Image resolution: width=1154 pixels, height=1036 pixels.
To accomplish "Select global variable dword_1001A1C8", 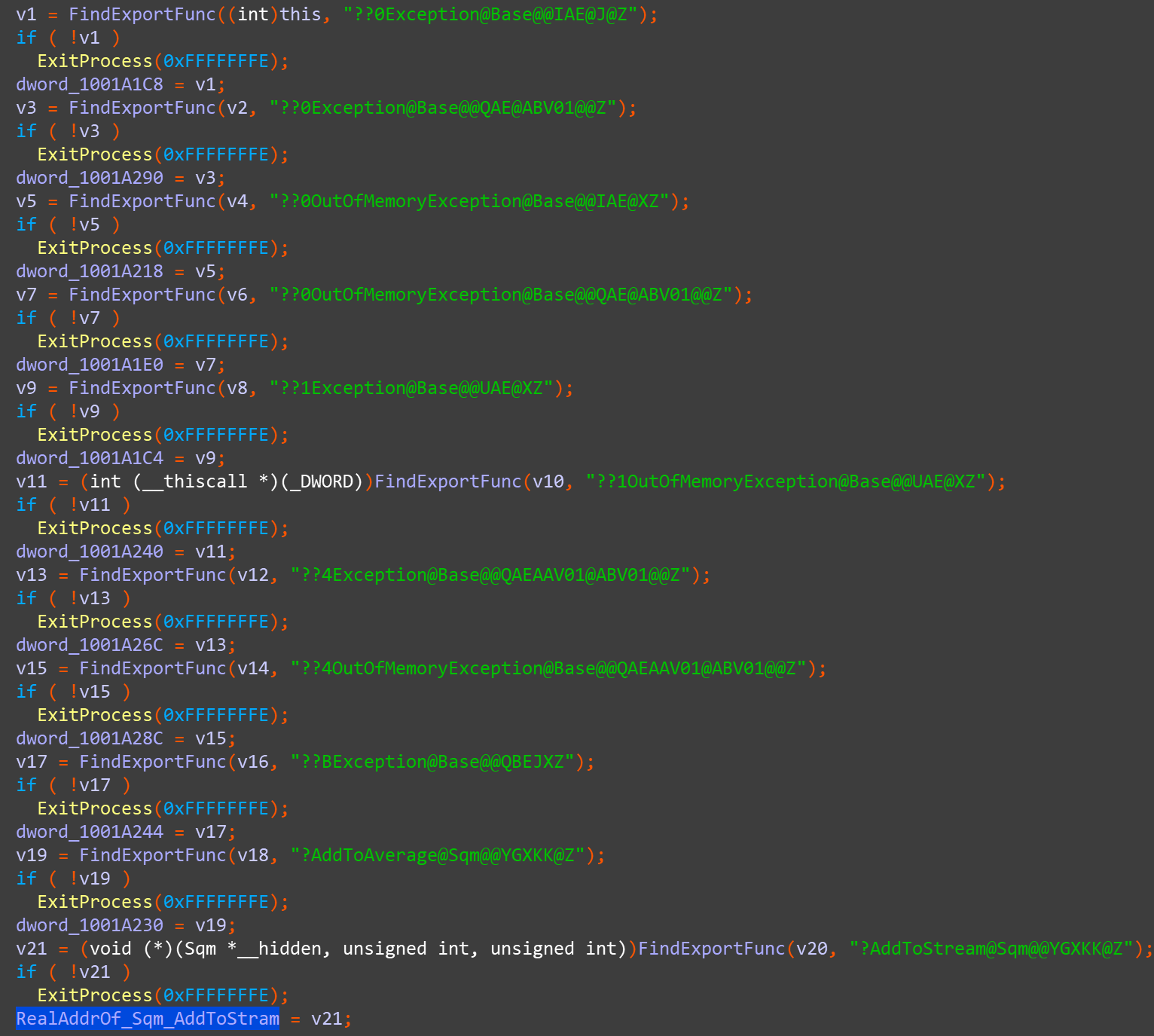I will [x=89, y=84].
